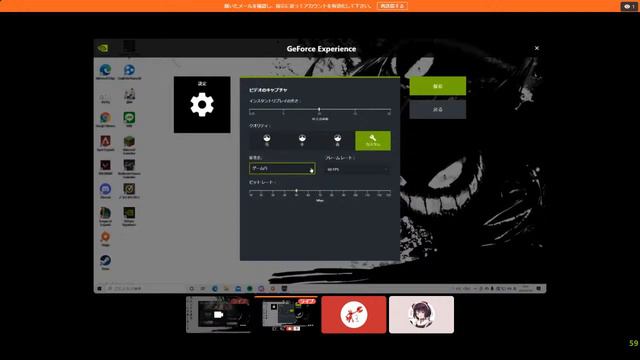The image size is (640, 360).
Task: Open Task View on the taskbar
Action: [x=203, y=289]
